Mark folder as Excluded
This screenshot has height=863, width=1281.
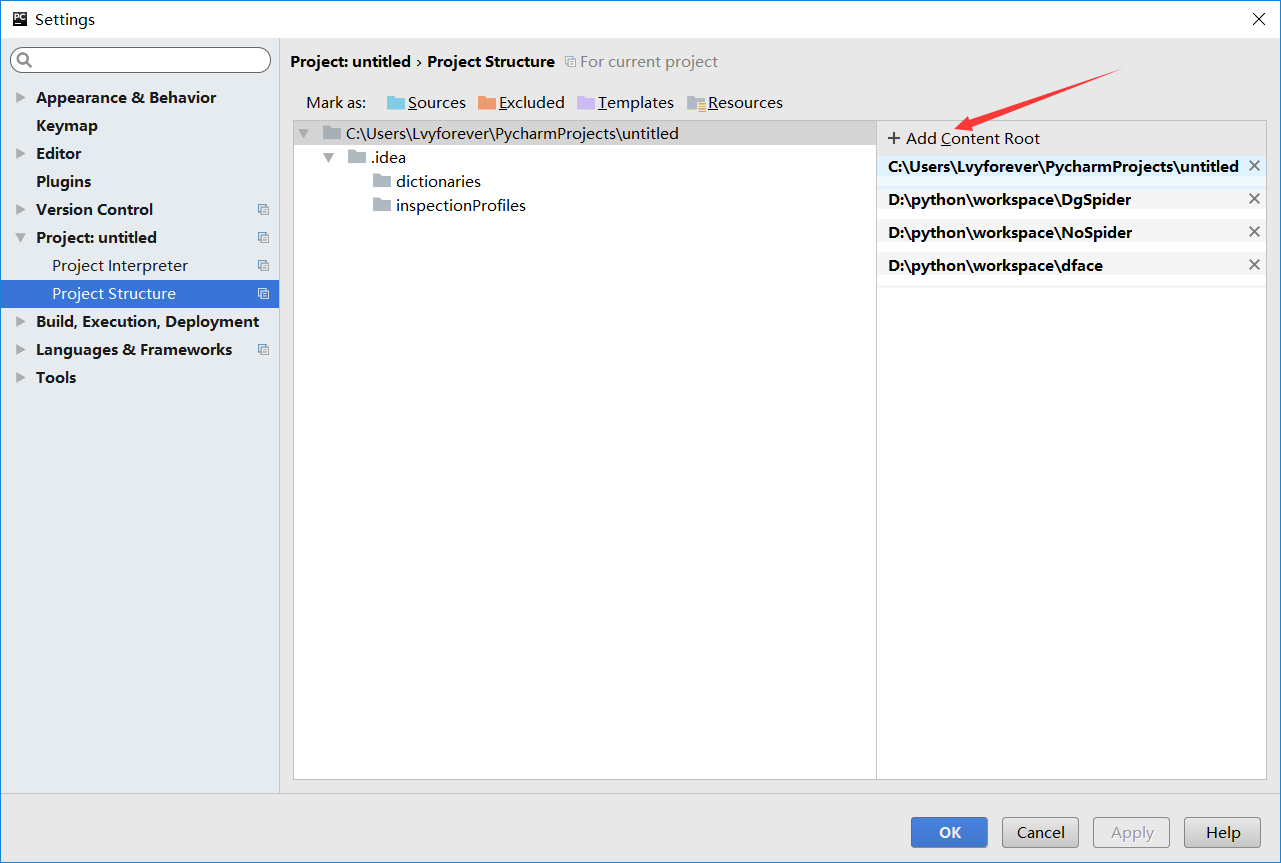(521, 103)
